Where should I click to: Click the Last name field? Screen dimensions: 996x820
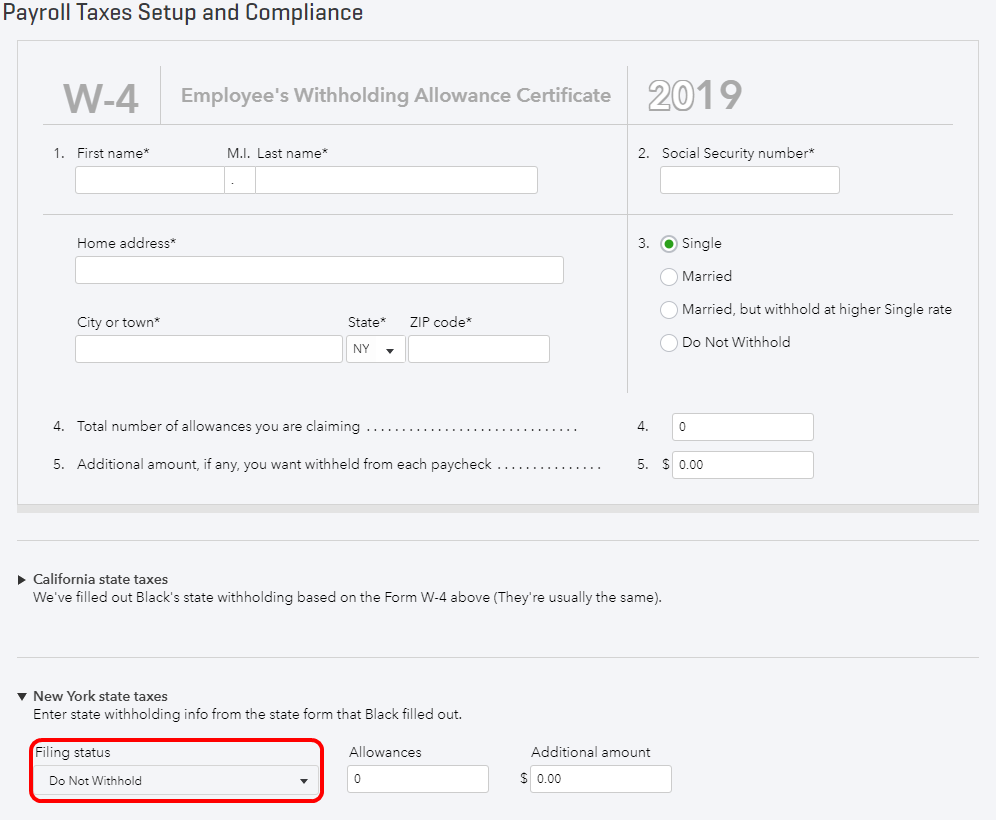point(396,180)
